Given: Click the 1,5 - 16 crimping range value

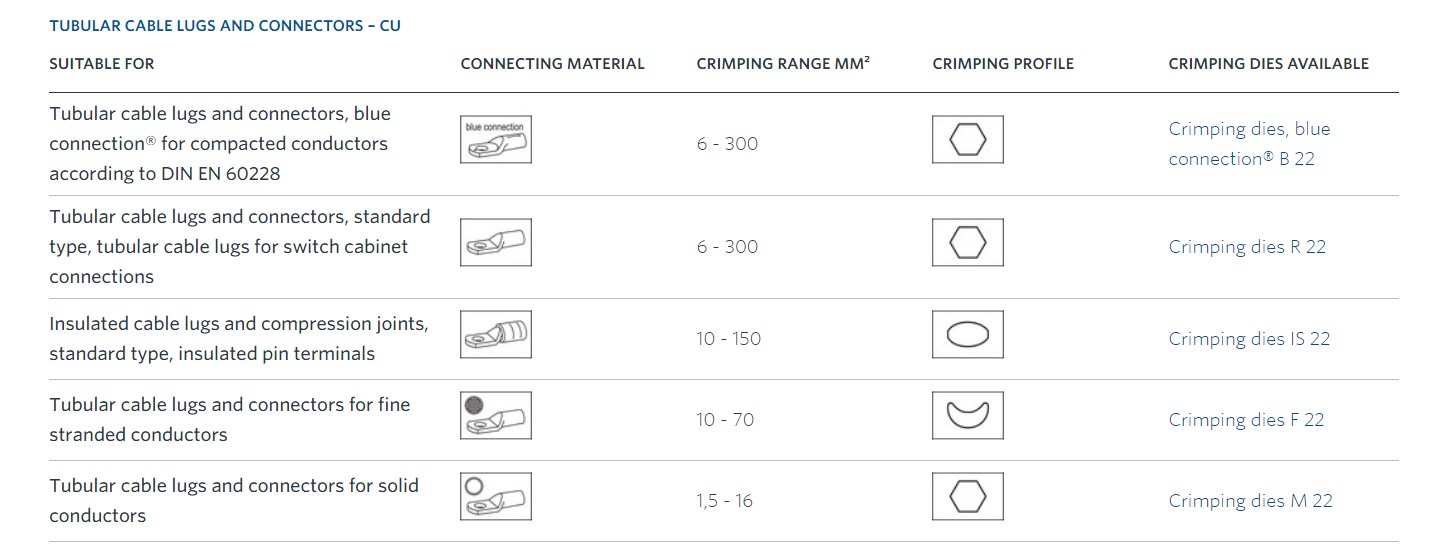Looking at the screenshot, I should [725, 501].
